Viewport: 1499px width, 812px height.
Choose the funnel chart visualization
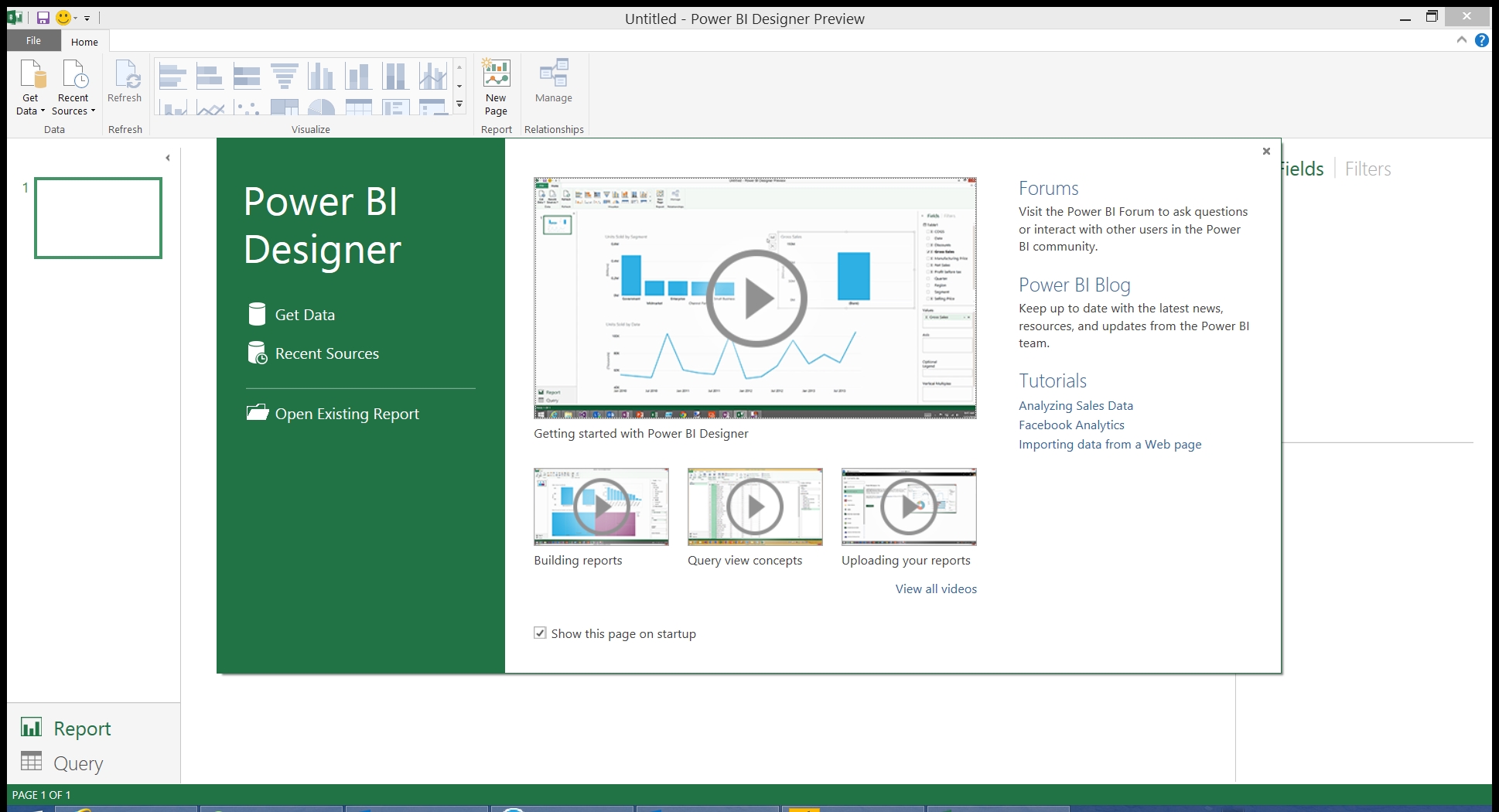click(x=284, y=77)
